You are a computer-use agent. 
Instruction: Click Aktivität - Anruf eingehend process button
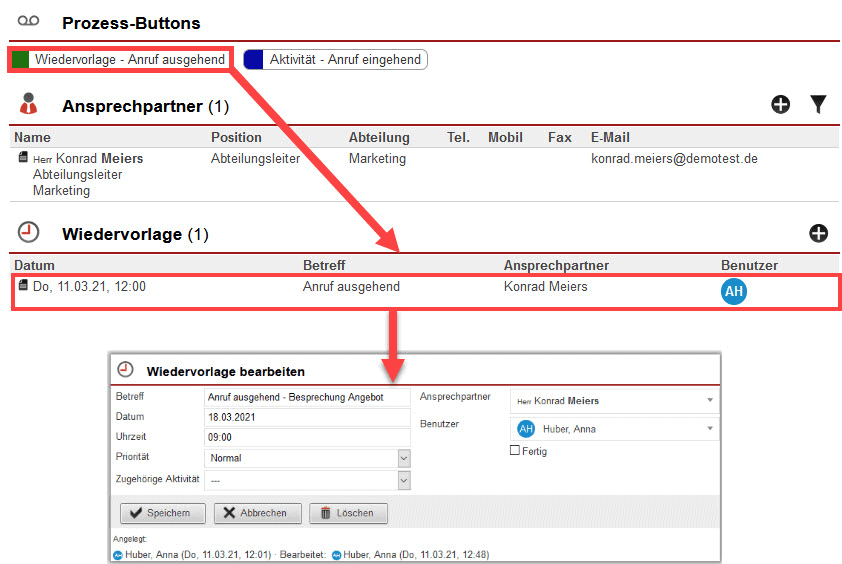click(x=336, y=60)
